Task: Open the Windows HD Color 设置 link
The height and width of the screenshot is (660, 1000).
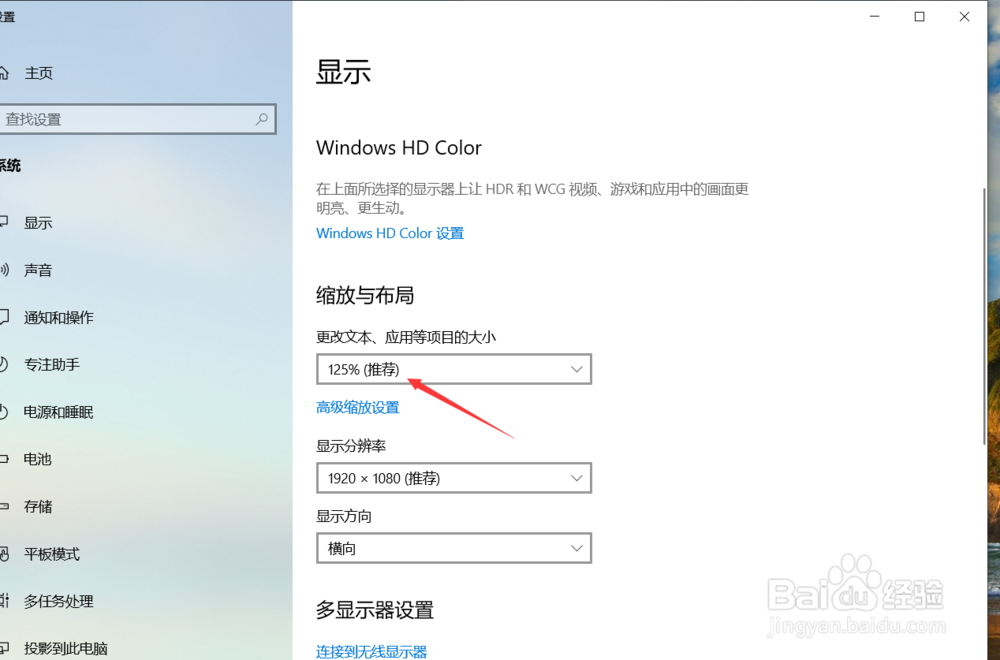Action: coord(390,233)
